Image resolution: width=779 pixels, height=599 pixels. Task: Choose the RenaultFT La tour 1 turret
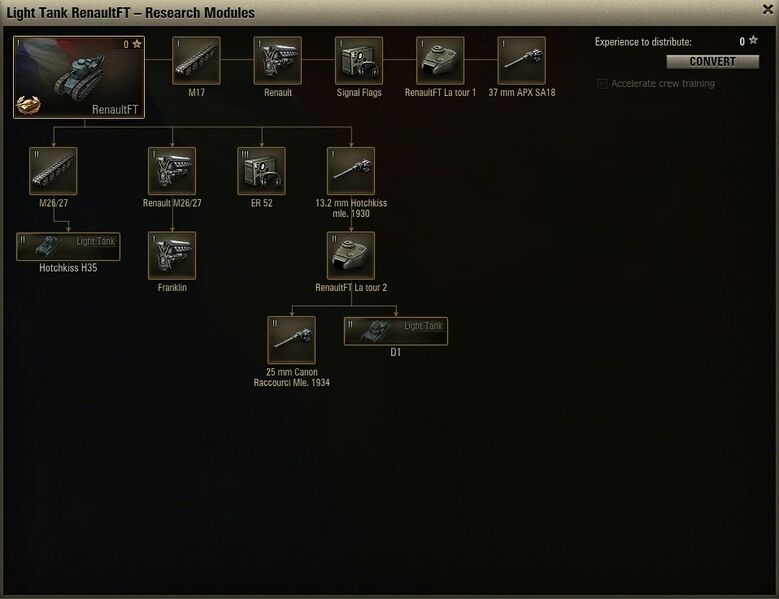coord(440,61)
